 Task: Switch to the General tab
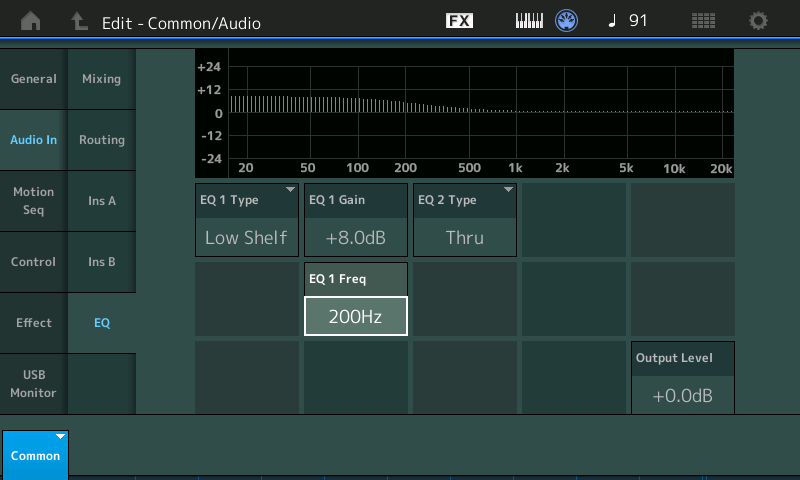(x=33, y=79)
